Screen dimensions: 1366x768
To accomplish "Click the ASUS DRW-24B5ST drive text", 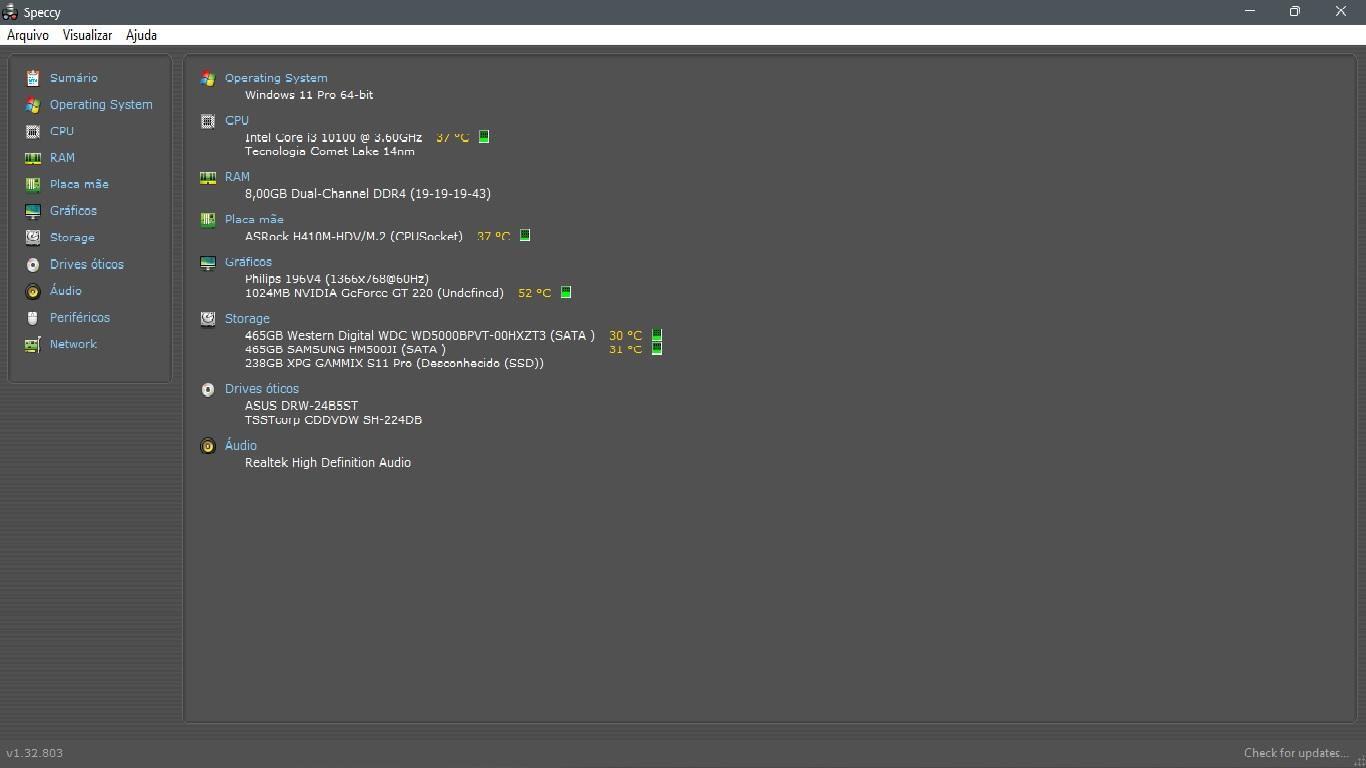I will (x=301, y=406).
